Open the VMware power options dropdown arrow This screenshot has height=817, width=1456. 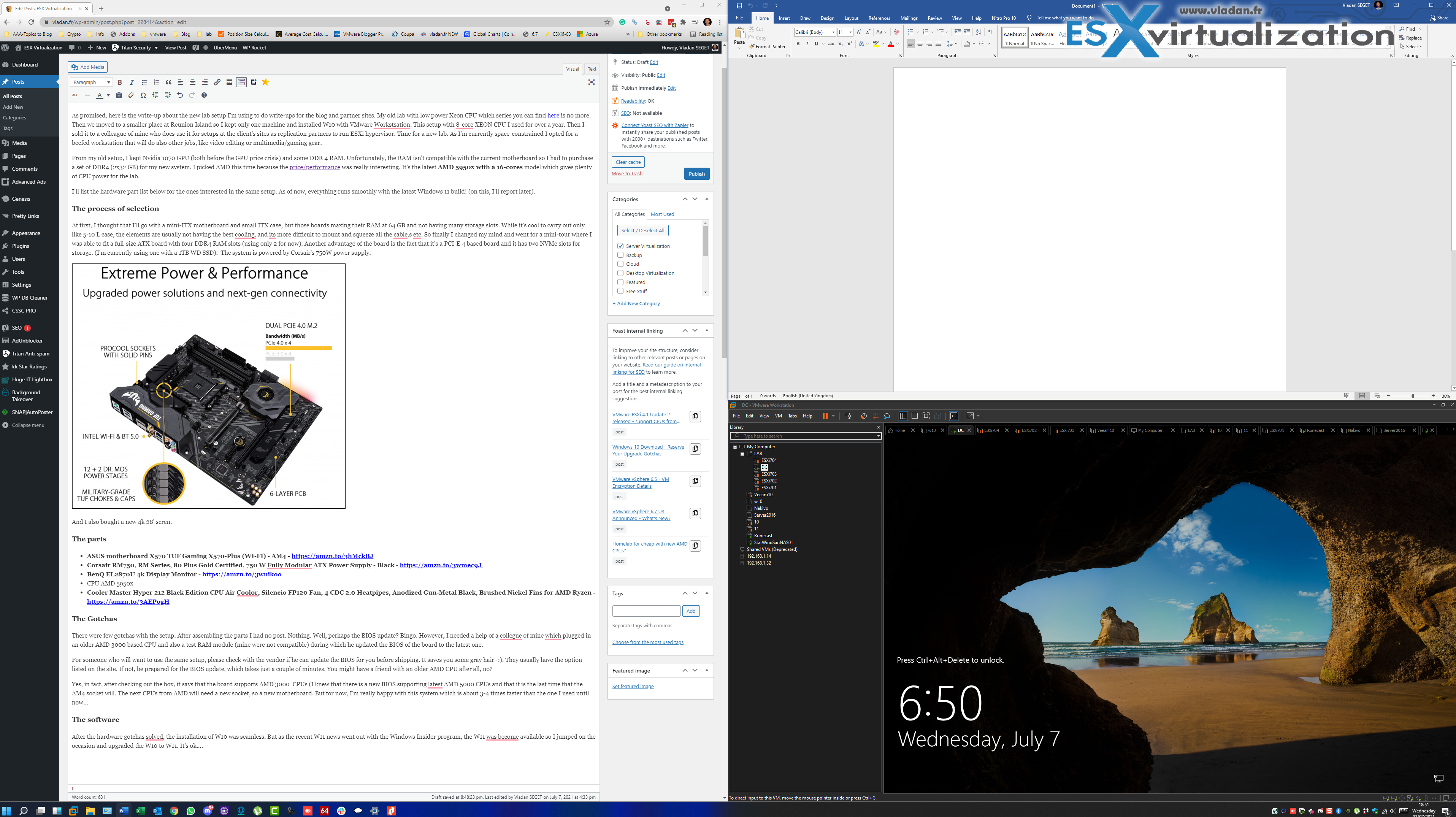(833, 416)
